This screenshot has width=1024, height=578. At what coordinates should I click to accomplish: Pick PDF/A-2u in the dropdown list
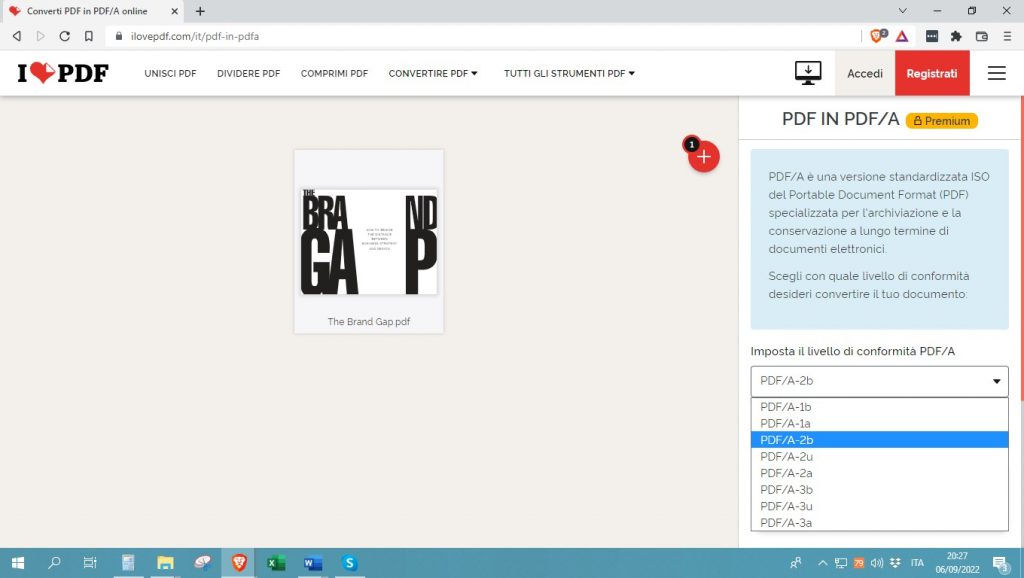click(785, 456)
